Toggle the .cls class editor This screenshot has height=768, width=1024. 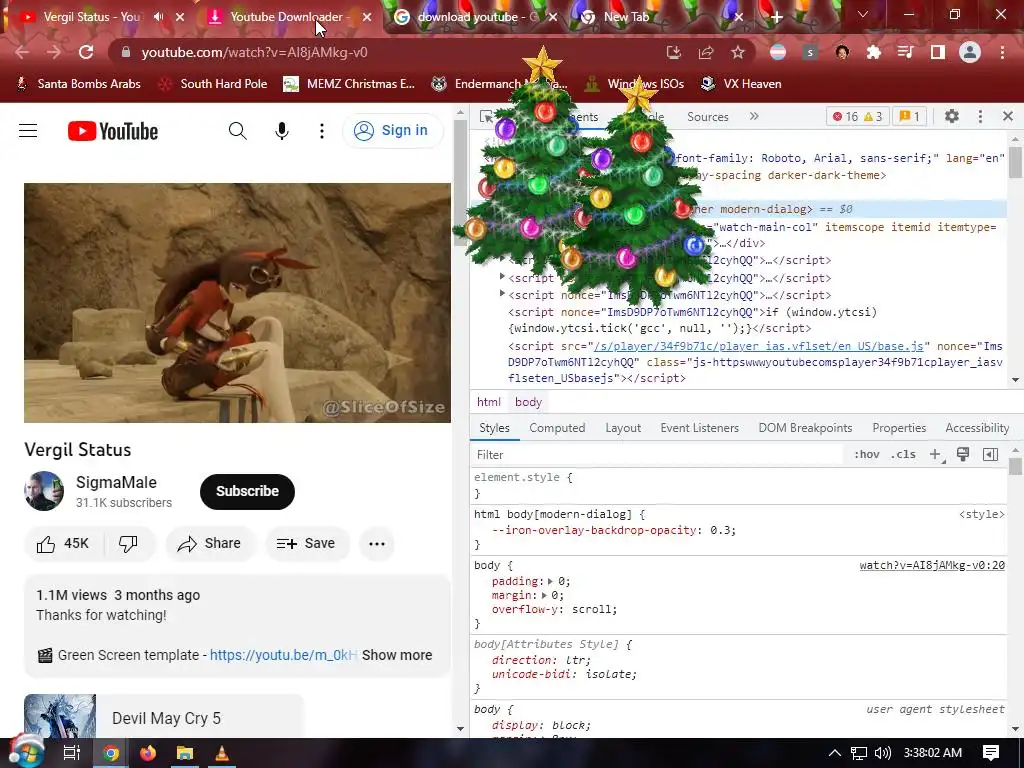(x=903, y=455)
